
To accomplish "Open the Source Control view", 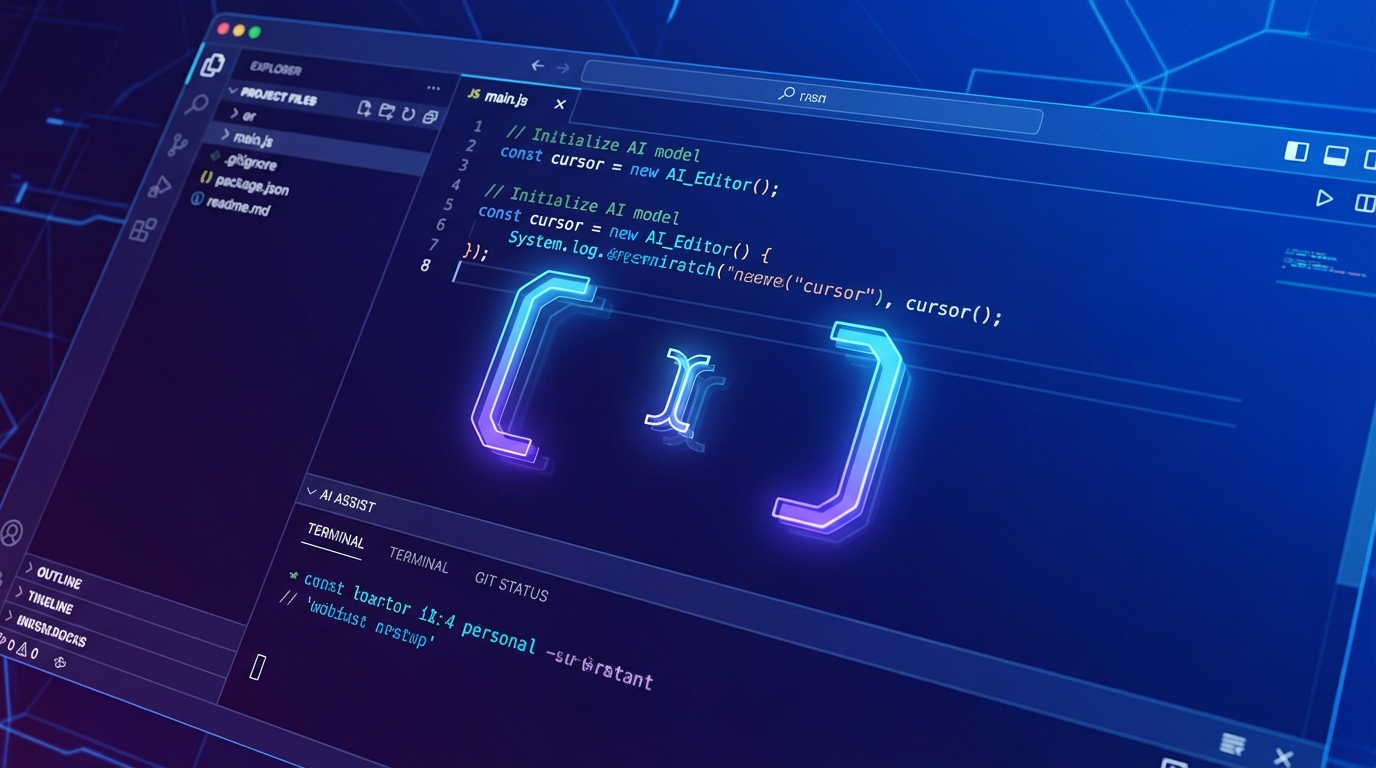I will pyautogui.click(x=178, y=145).
